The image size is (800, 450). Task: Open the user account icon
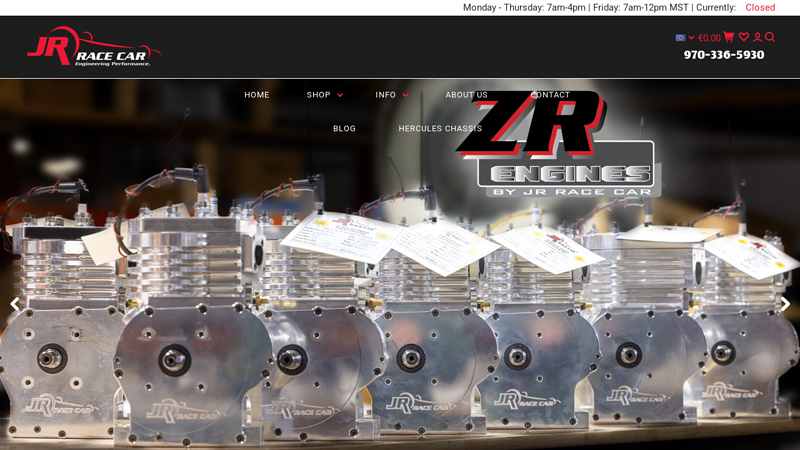tap(758, 37)
